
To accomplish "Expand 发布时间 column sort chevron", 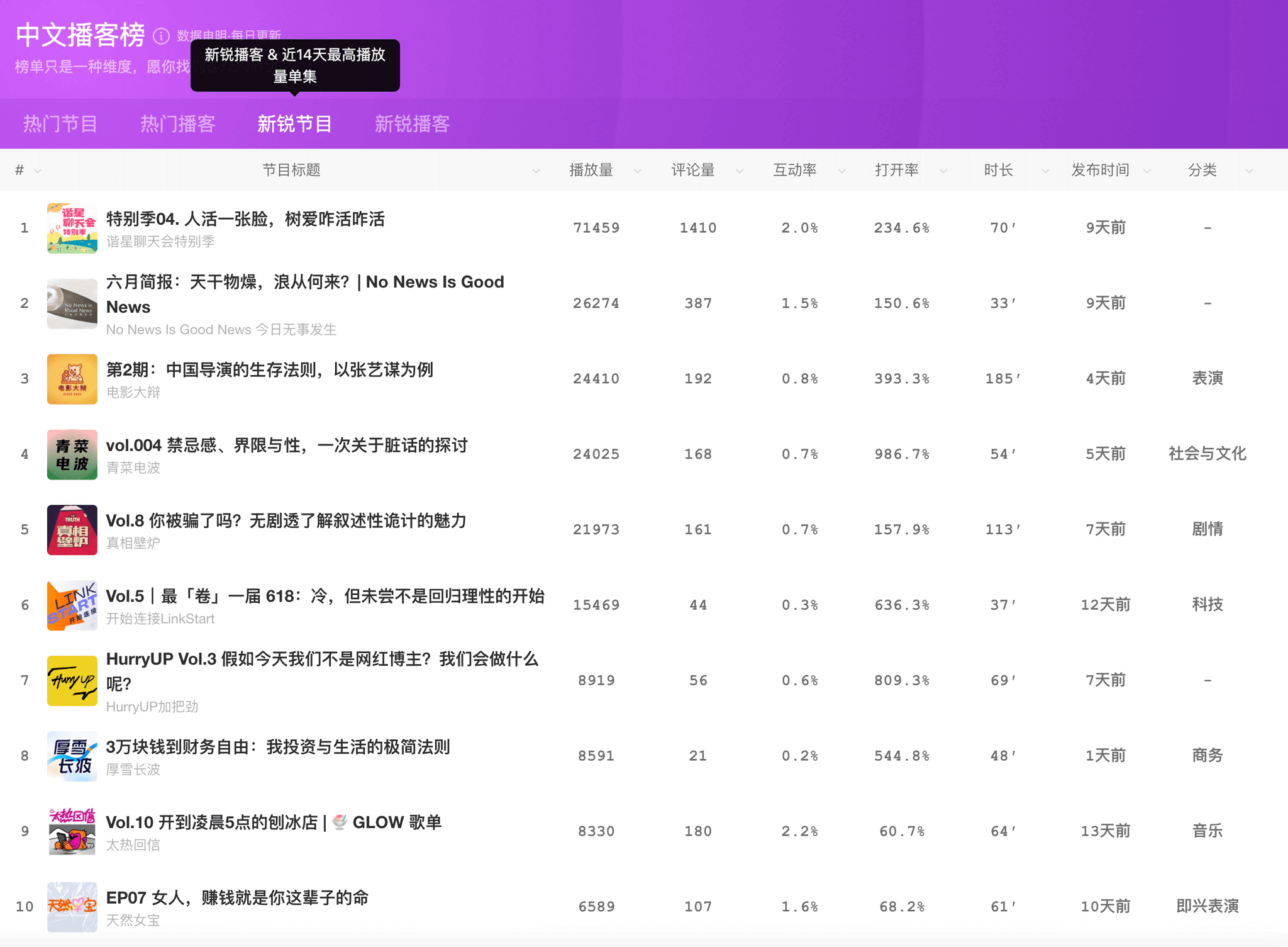I will [x=1146, y=171].
